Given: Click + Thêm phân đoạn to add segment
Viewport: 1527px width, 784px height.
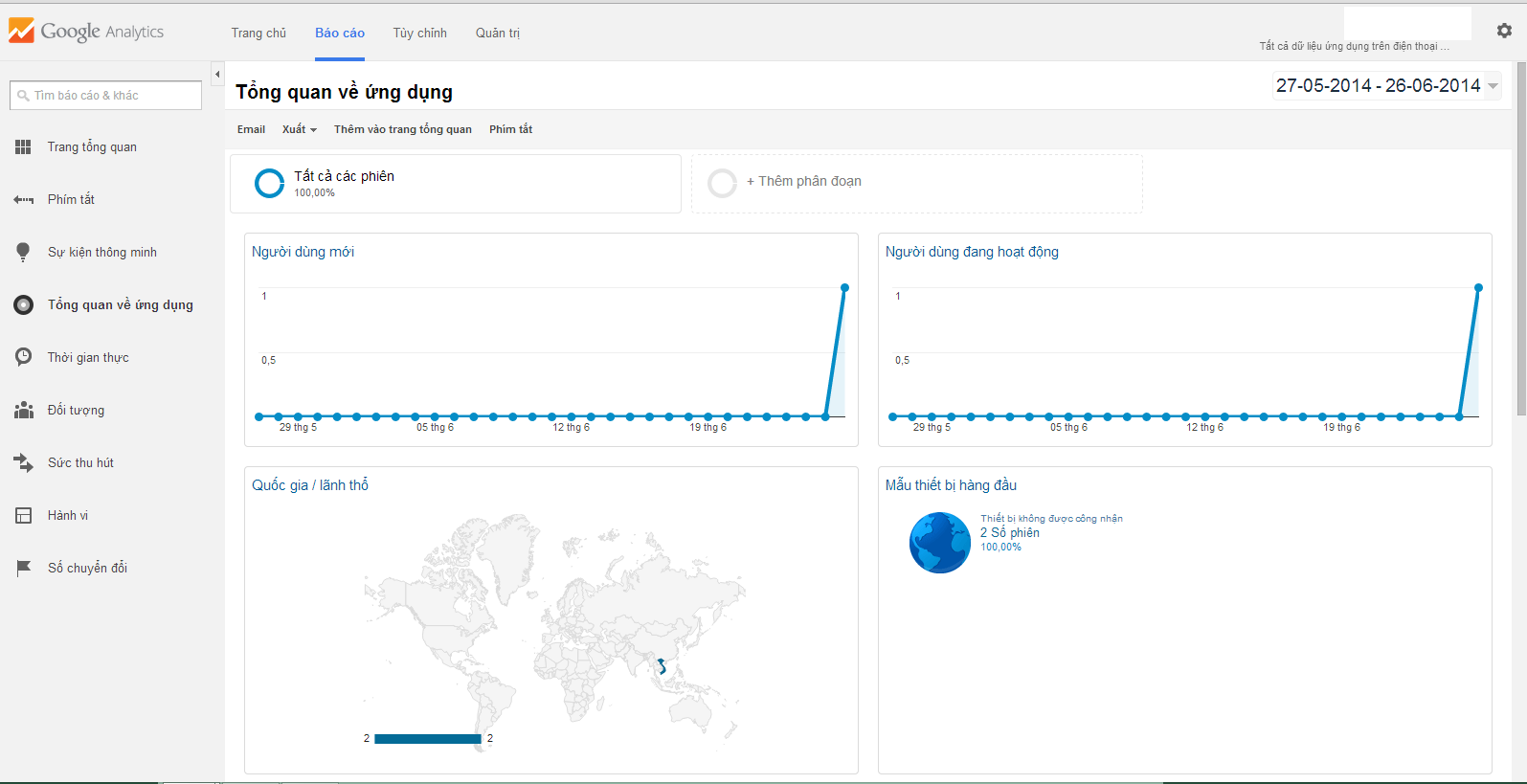Looking at the screenshot, I should click(804, 181).
